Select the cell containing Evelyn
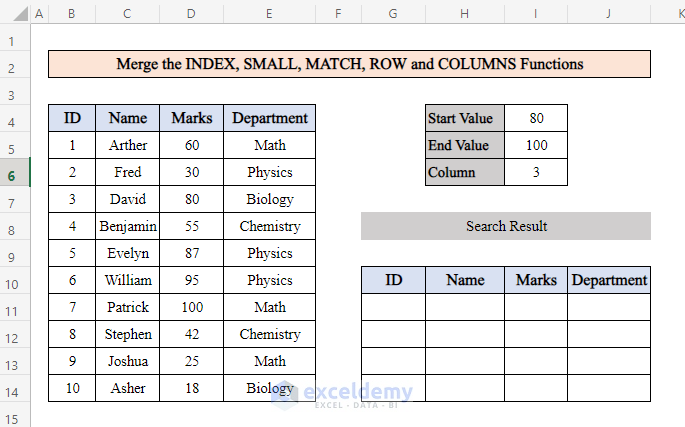The height and width of the screenshot is (427, 685). (x=127, y=253)
